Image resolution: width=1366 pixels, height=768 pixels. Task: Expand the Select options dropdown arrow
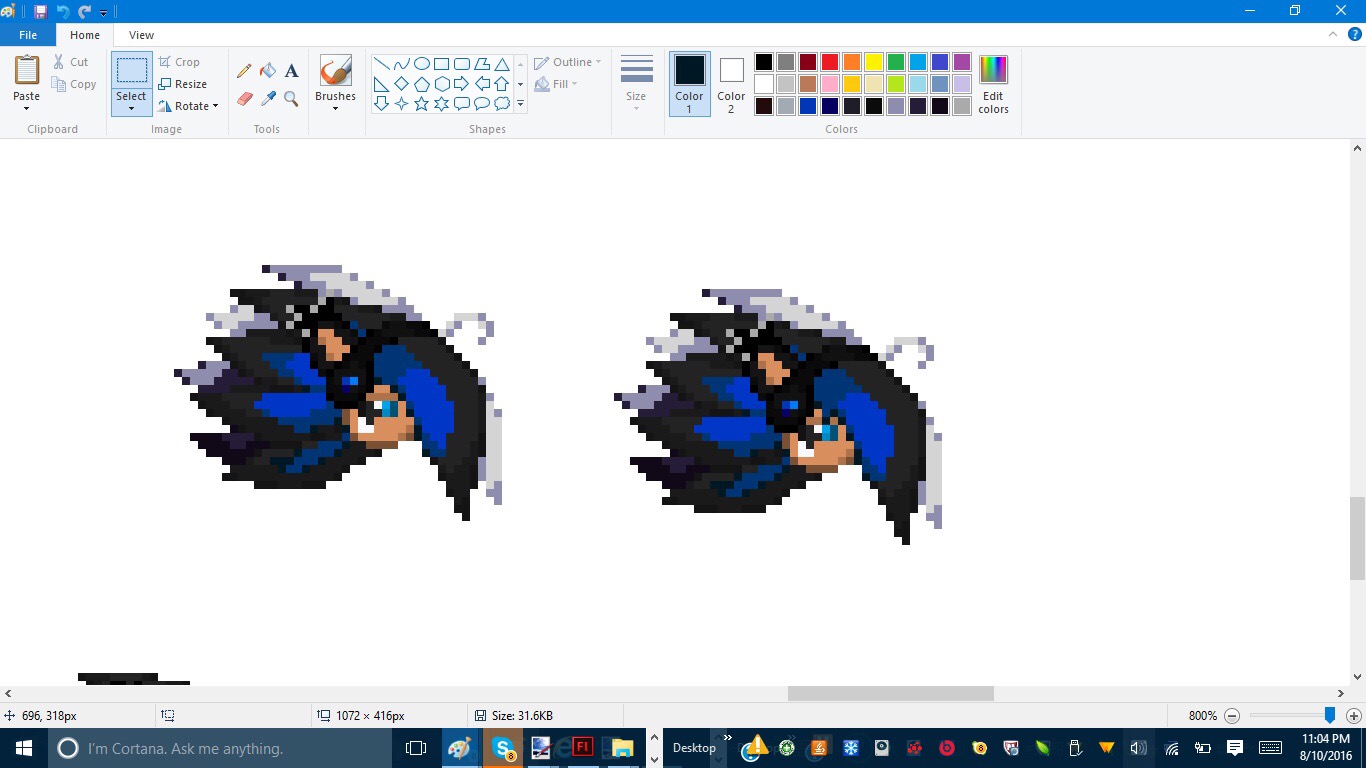[x=131, y=108]
